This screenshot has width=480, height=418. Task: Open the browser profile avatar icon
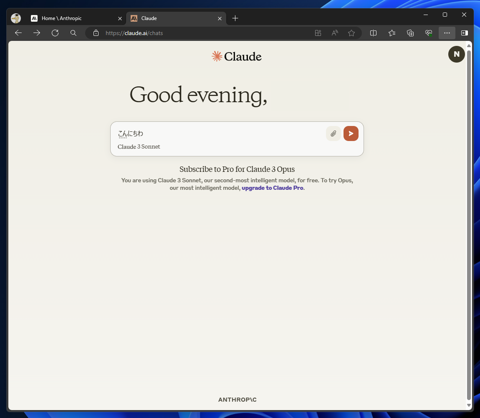(x=16, y=18)
